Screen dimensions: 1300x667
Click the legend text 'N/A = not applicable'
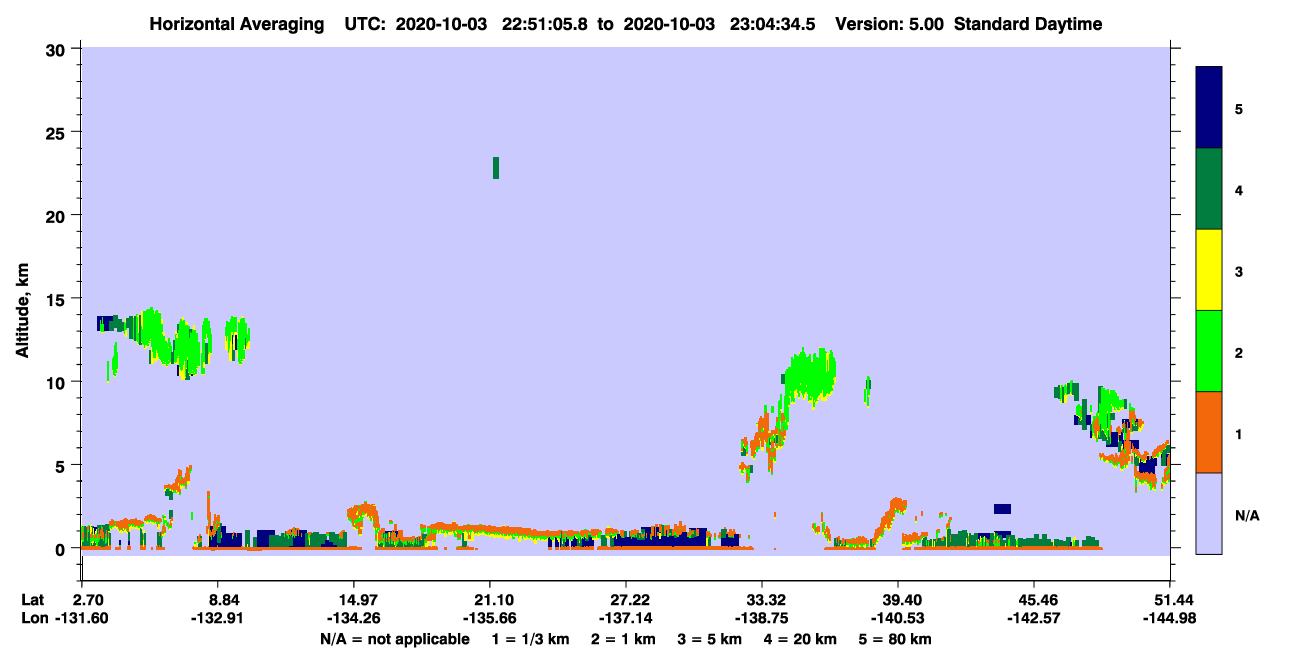(395, 638)
